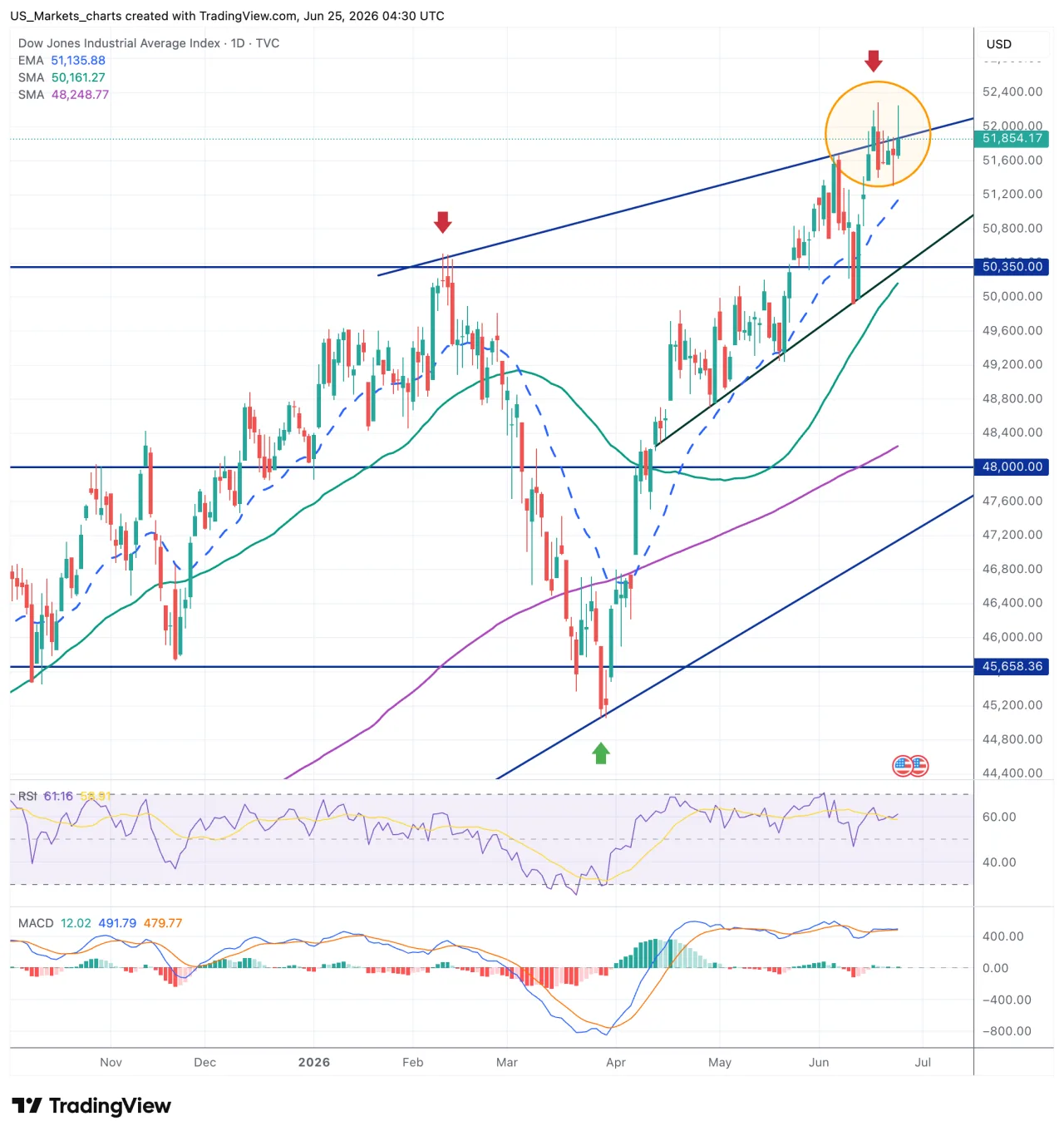Click the Dec label on time axis

point(204,1063)
